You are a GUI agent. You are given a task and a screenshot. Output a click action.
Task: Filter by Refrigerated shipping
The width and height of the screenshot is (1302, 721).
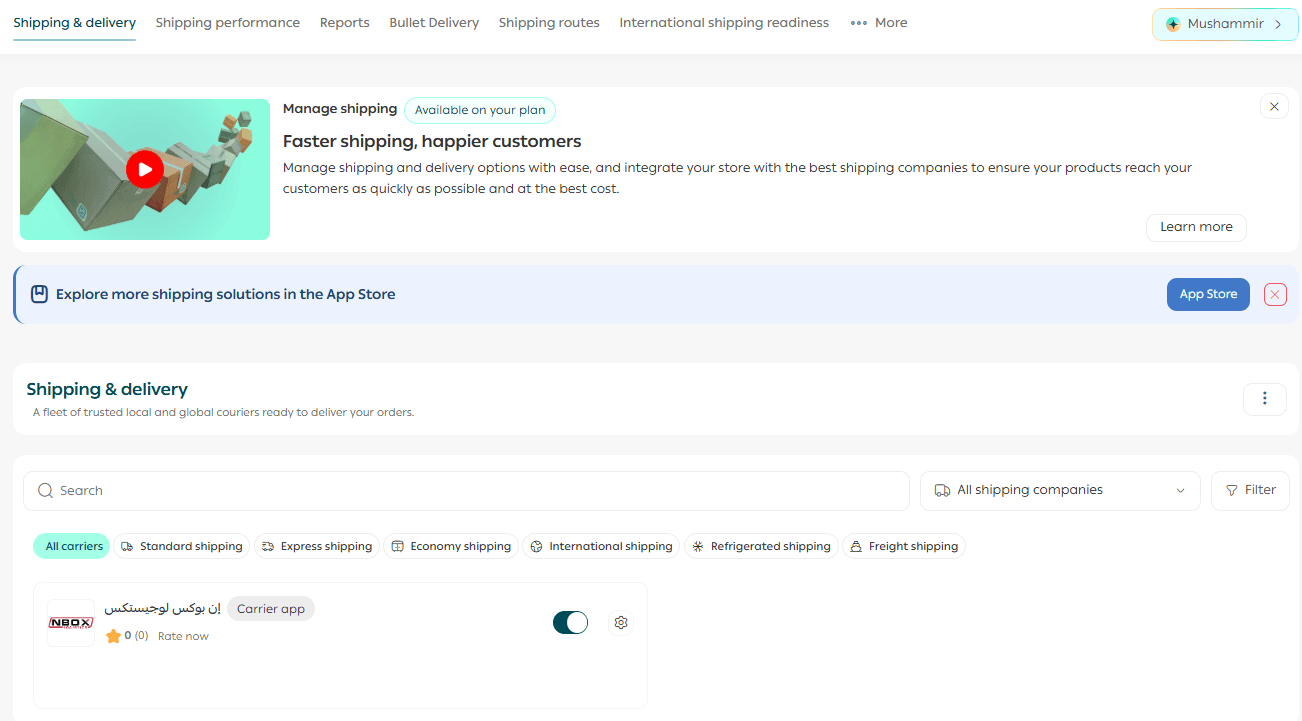(761, 546)
